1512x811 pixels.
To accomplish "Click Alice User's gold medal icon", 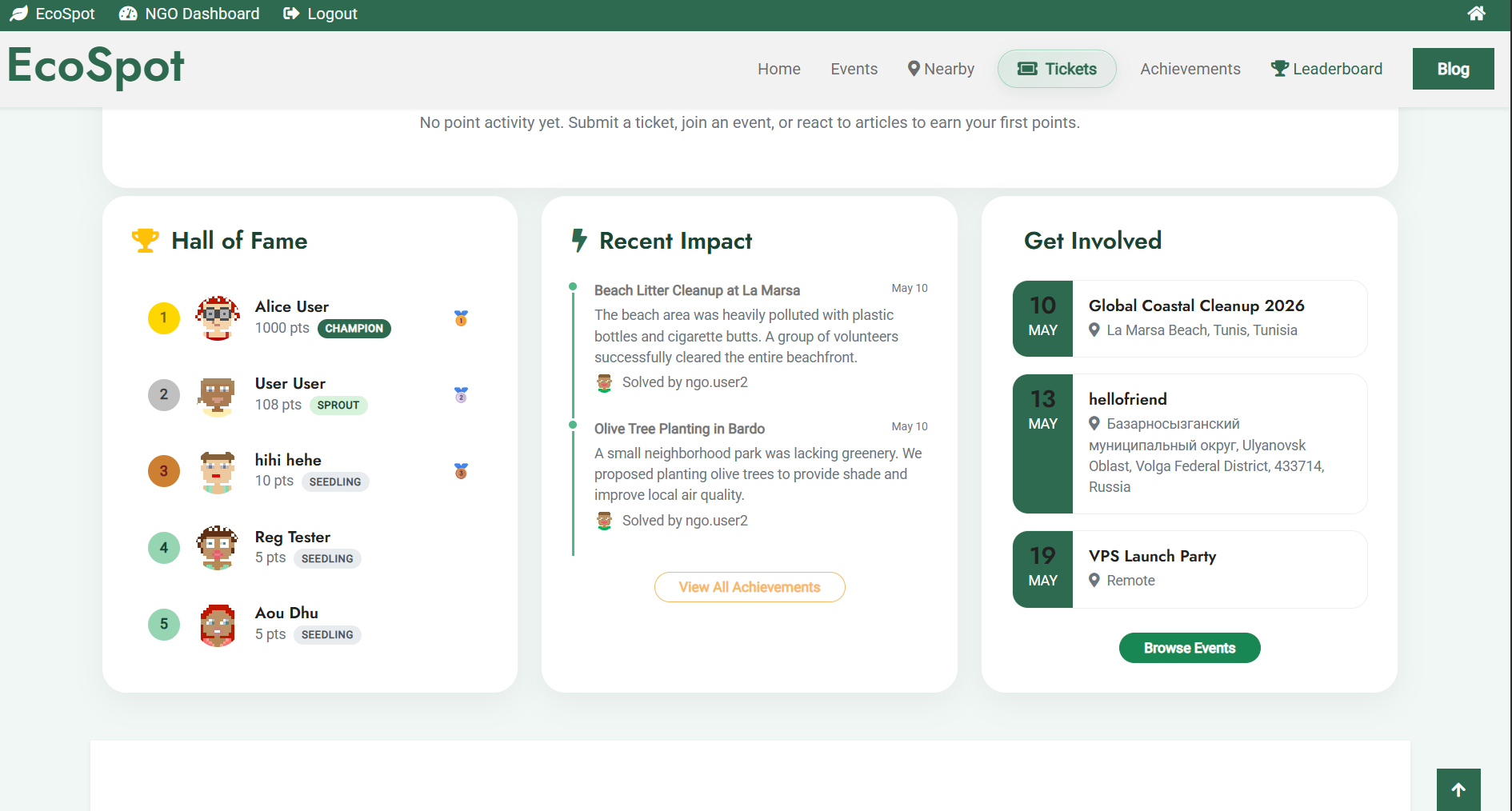I will (461, 318).
